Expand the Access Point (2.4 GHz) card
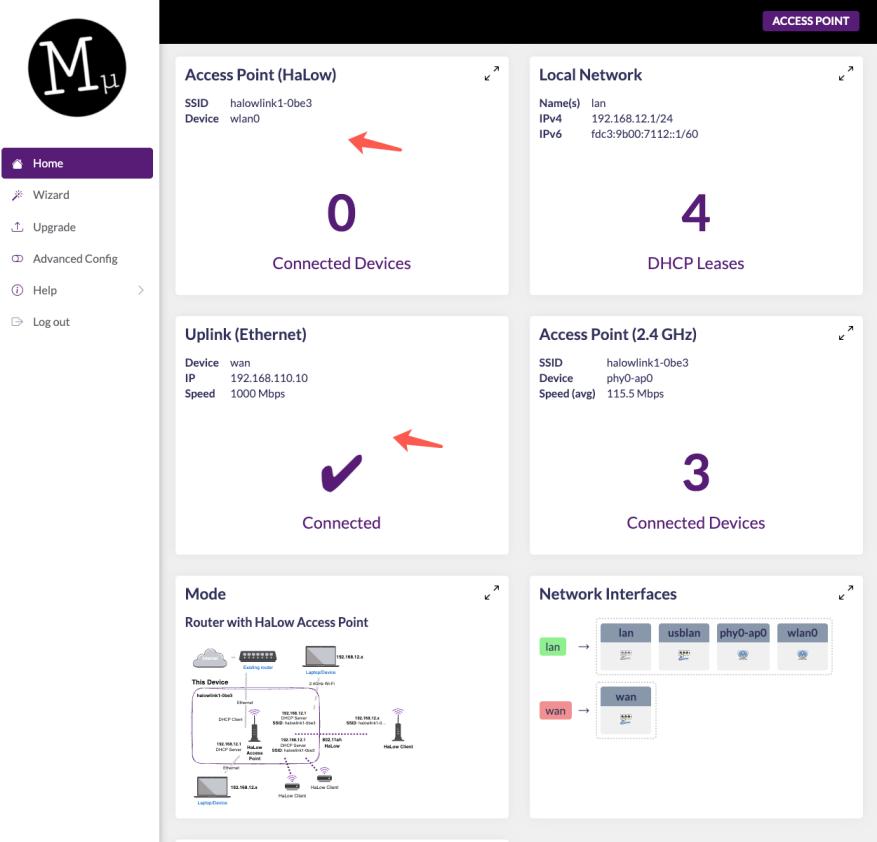The width and height of the screenshot is (877, 842). [845, 334]
